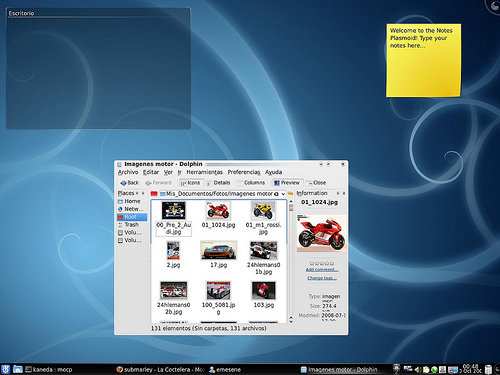The image size is (500, 375).
Task: Open the Archivo menu
Action: 128,172
